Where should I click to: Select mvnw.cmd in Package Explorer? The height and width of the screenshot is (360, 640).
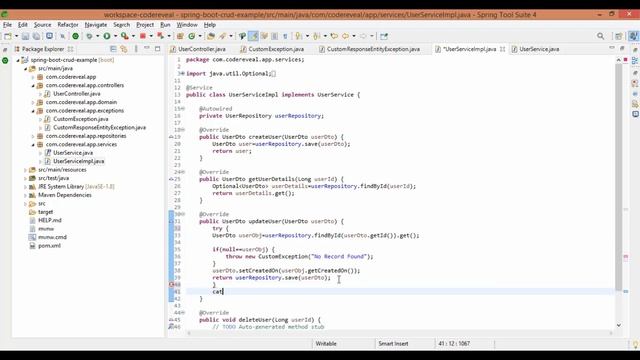point(52,238)
